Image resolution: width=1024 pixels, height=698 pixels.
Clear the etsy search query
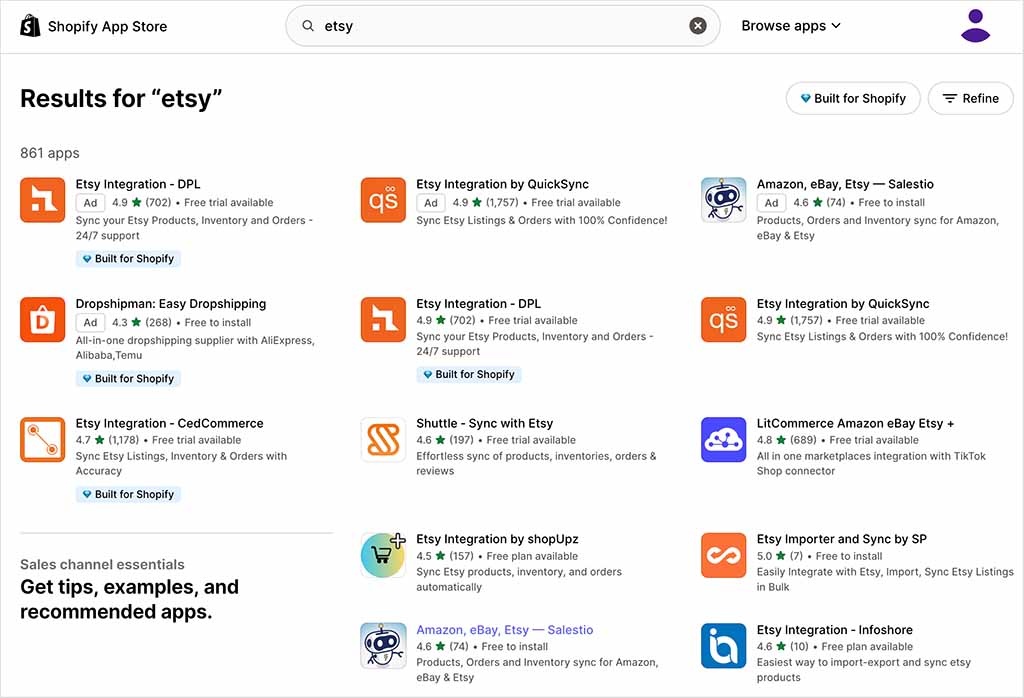pos(697,25)
